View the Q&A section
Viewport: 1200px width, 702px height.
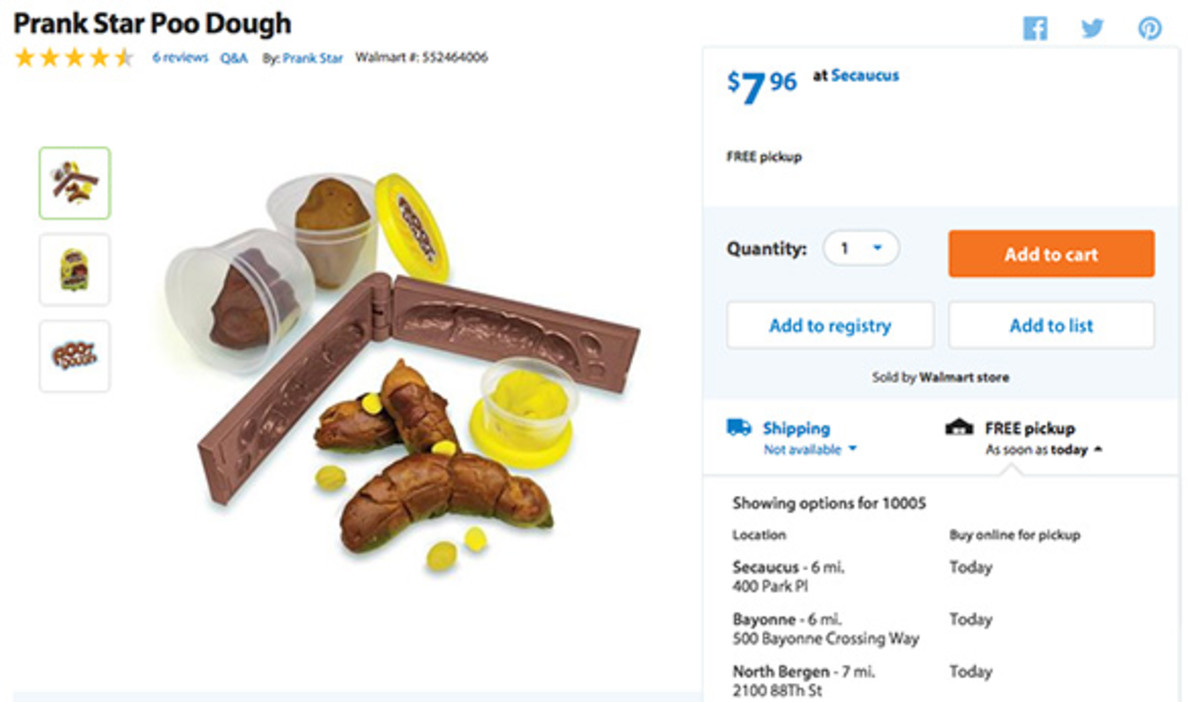[x=233, y=58]
